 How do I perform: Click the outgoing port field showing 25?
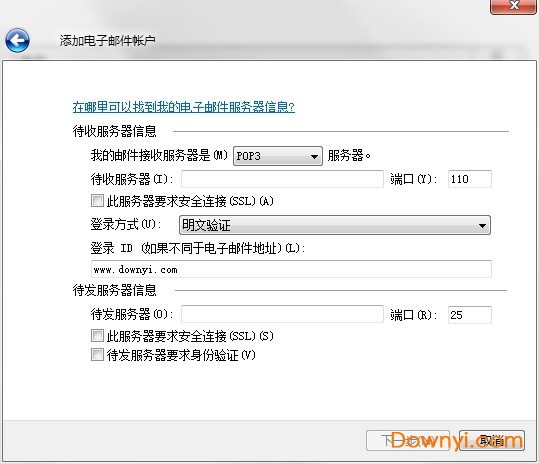pos(470,315)
